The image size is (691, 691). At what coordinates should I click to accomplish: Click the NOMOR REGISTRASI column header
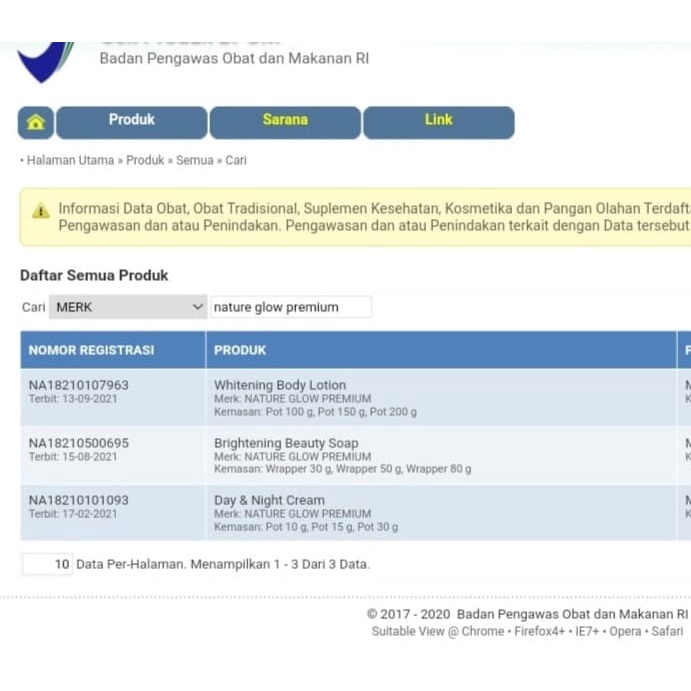[113, 350]
